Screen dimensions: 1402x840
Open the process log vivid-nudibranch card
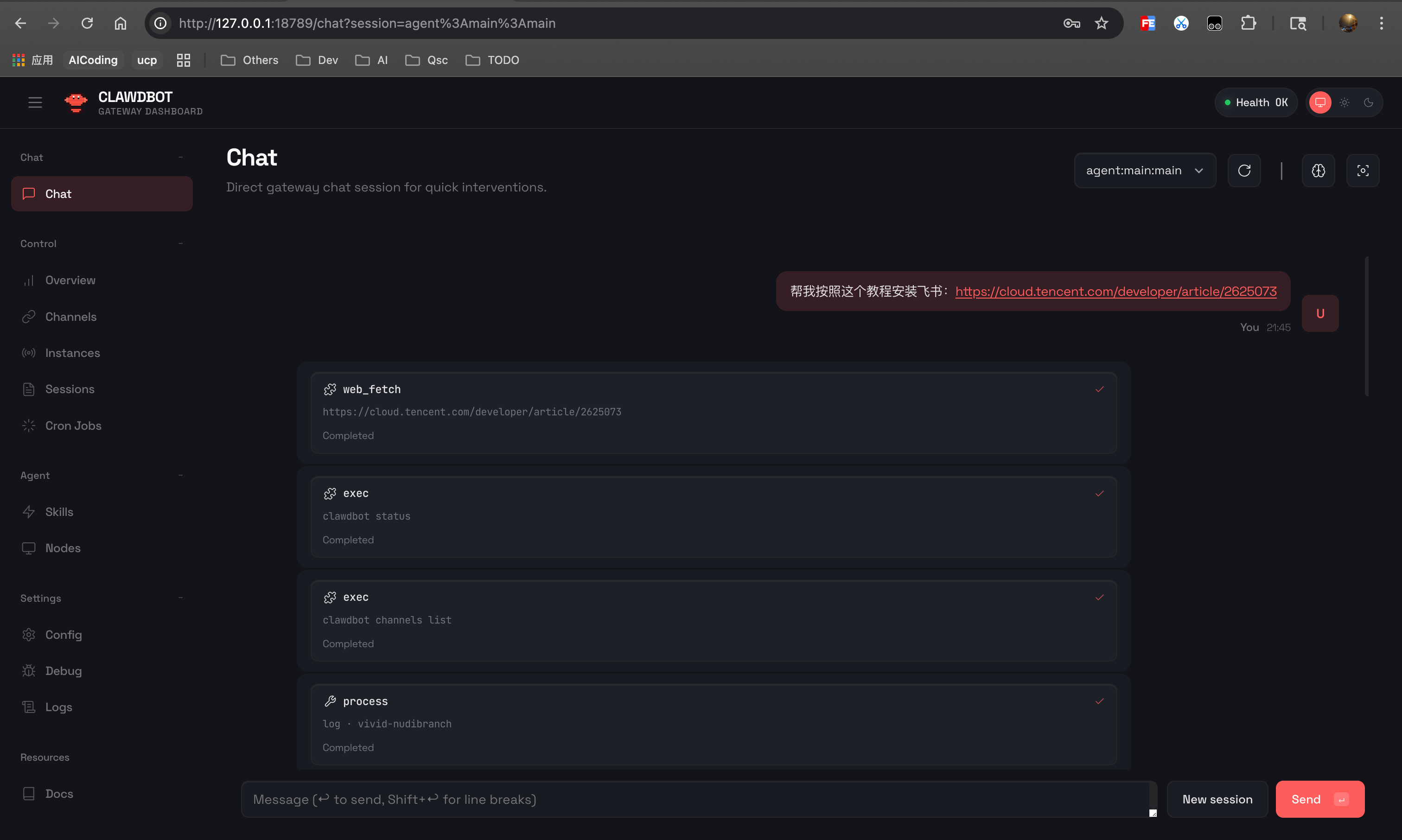tap(714, 725)
